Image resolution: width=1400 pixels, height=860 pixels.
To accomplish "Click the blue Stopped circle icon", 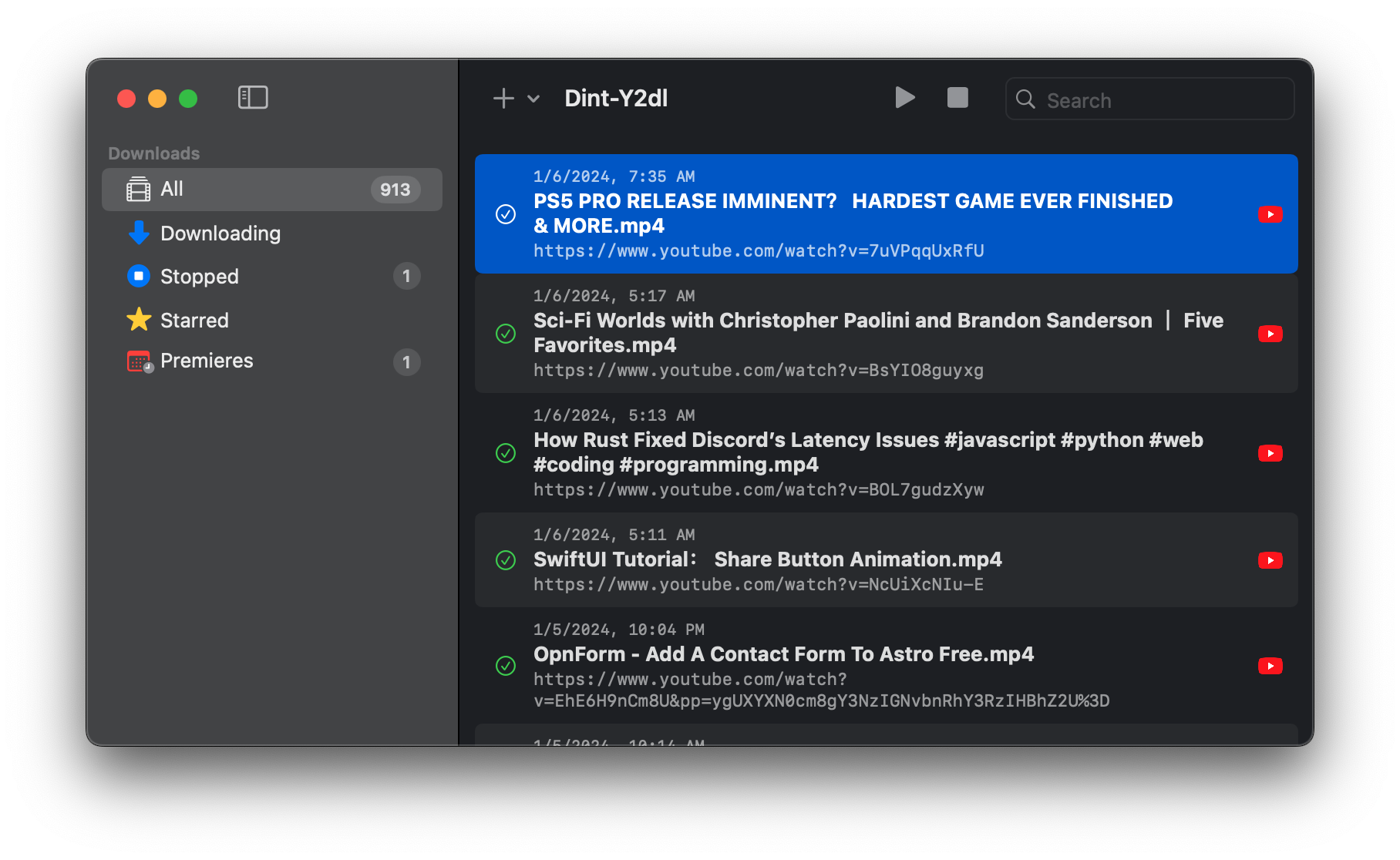I will click(139, 276).
